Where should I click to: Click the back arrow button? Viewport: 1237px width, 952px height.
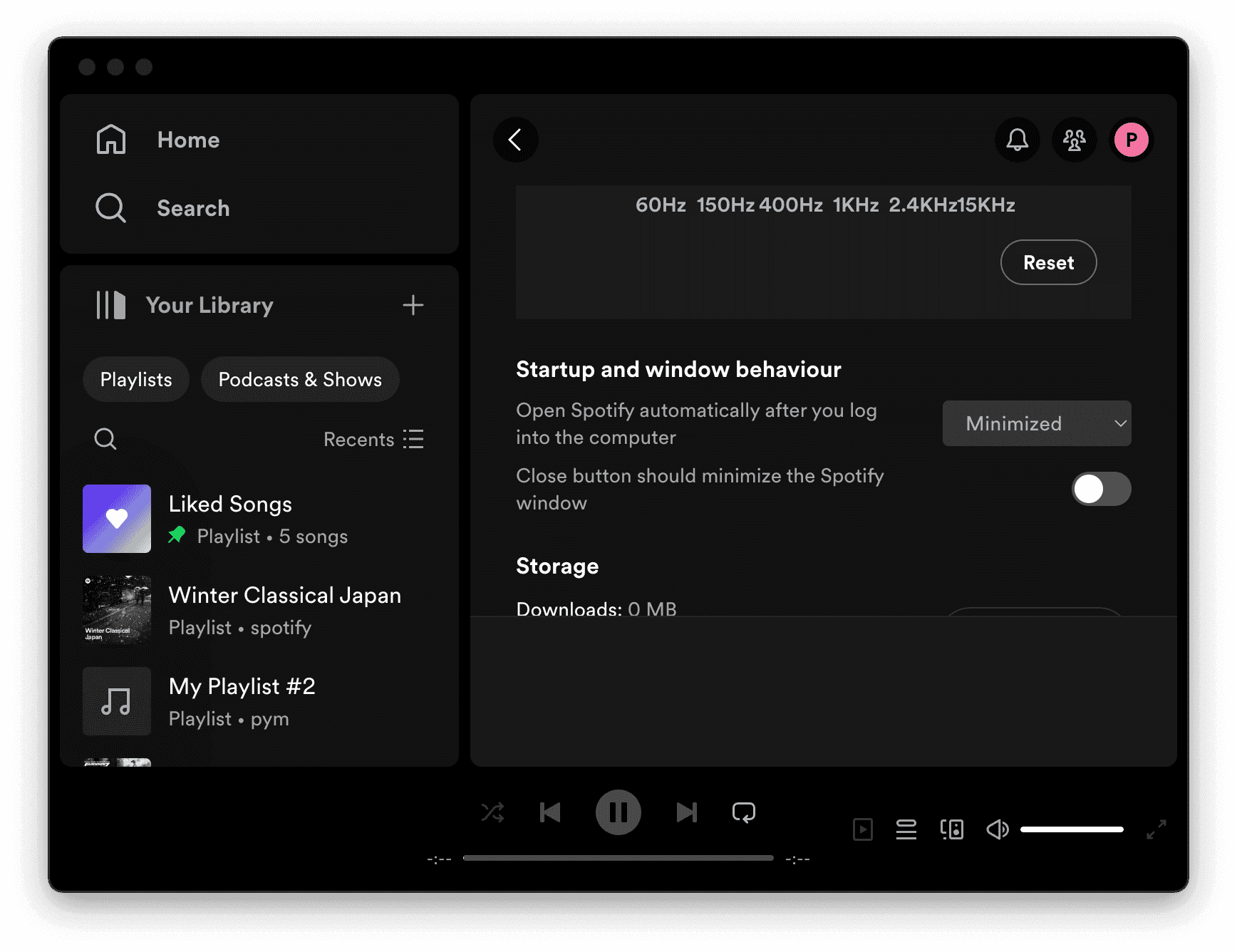click(x=515, y=140)
